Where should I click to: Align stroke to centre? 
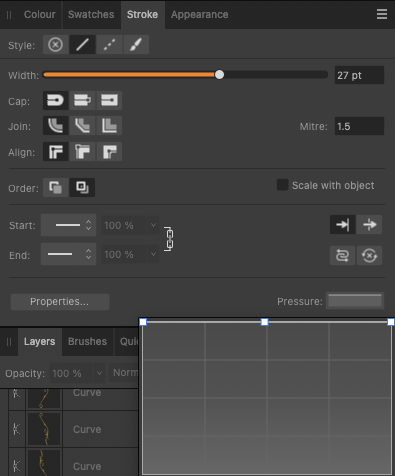coord(56,152)
